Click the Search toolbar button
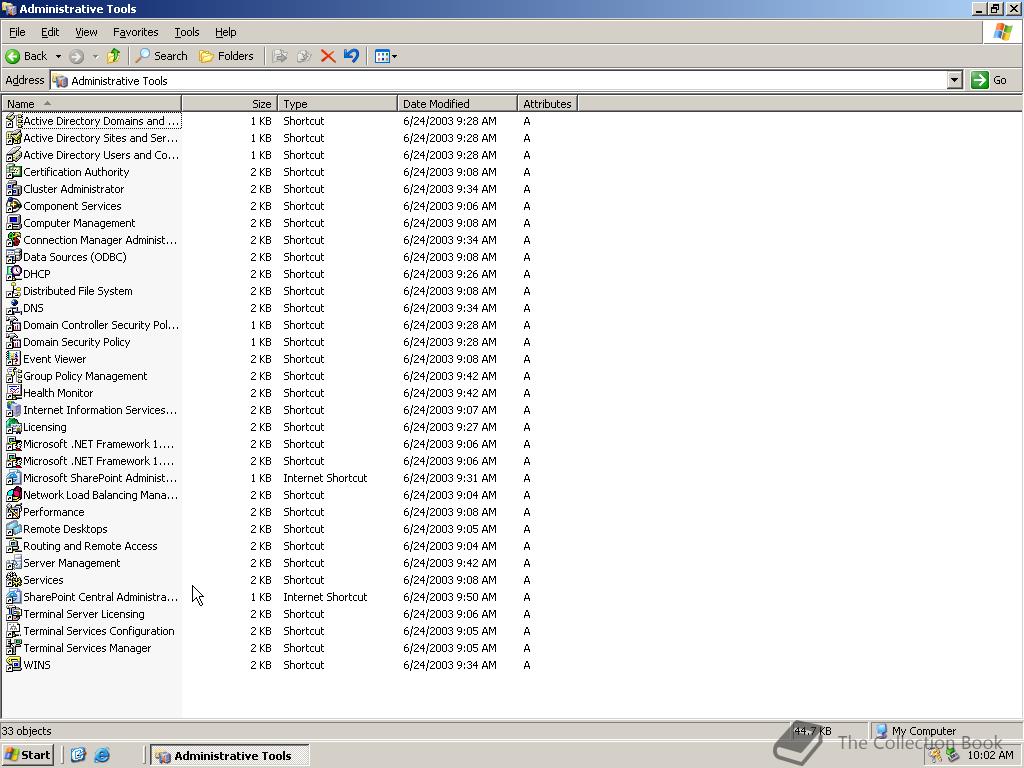 (161, 56)
